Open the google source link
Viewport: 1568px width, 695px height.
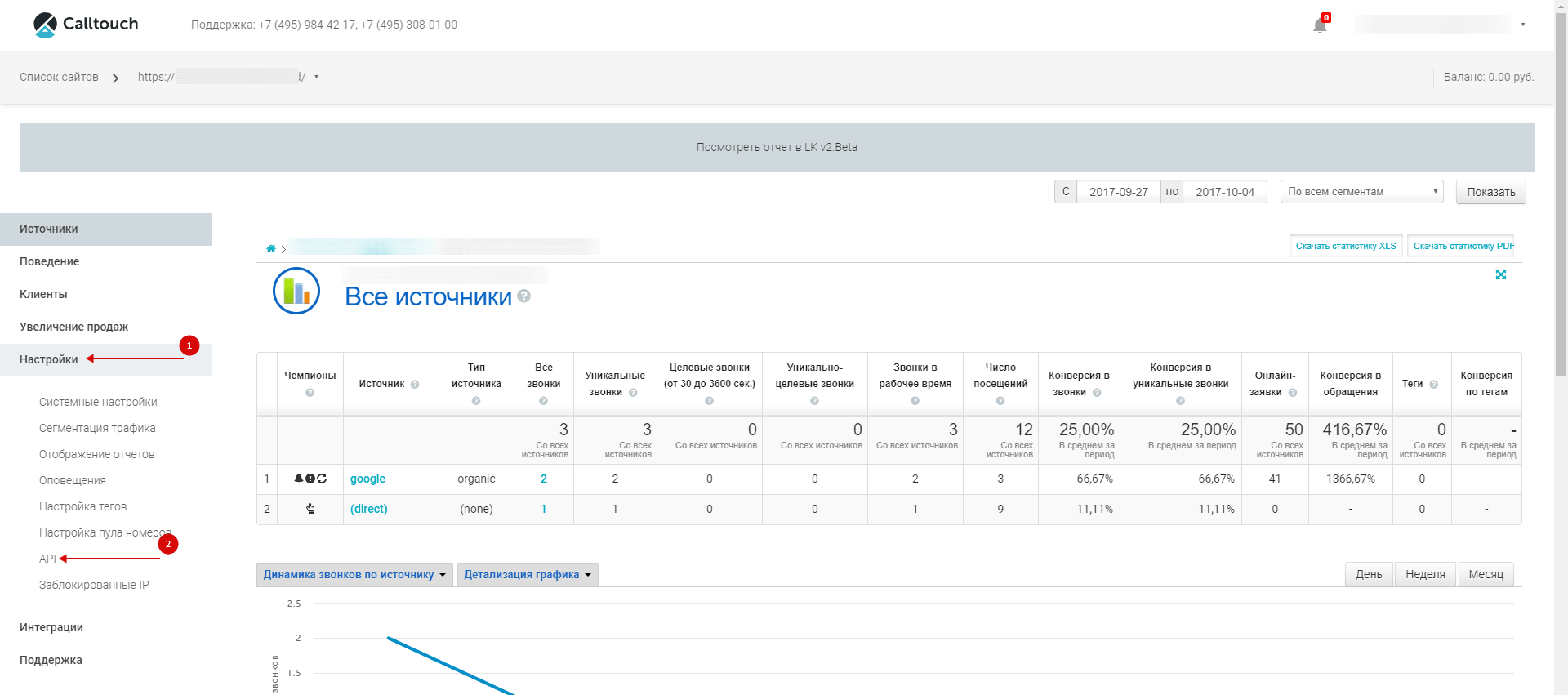pos(367,479)
